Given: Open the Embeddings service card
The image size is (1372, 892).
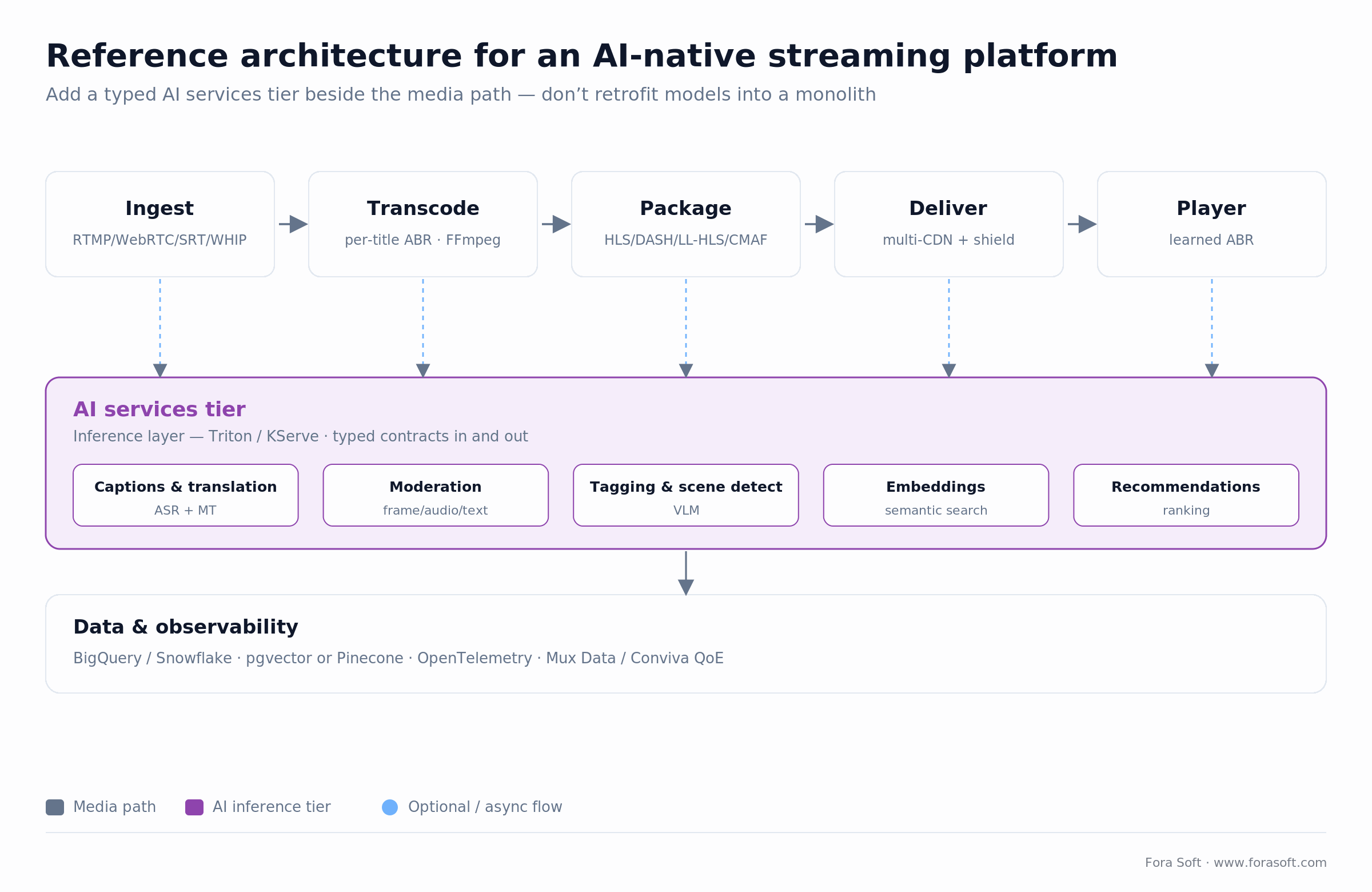Looking at the screenshot, I should 936,495.
